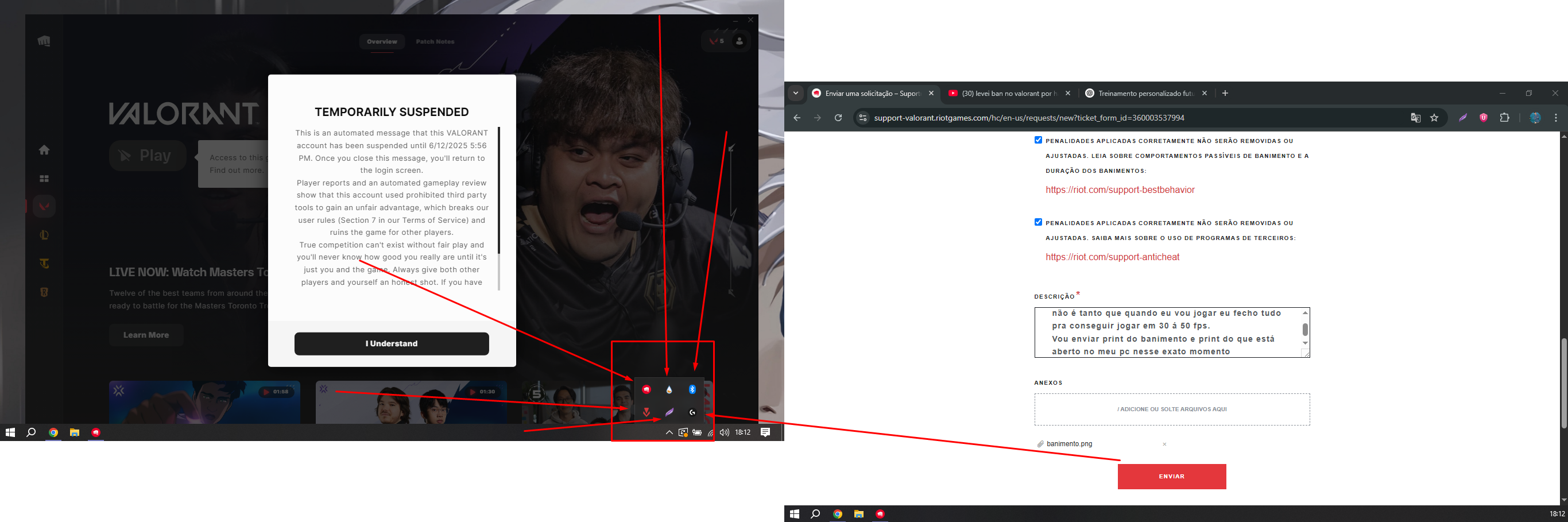Viewport: 1568px width, 522px height.
Task: Expand the hidden tray icons chevron
Action: (x=669, y=432)
